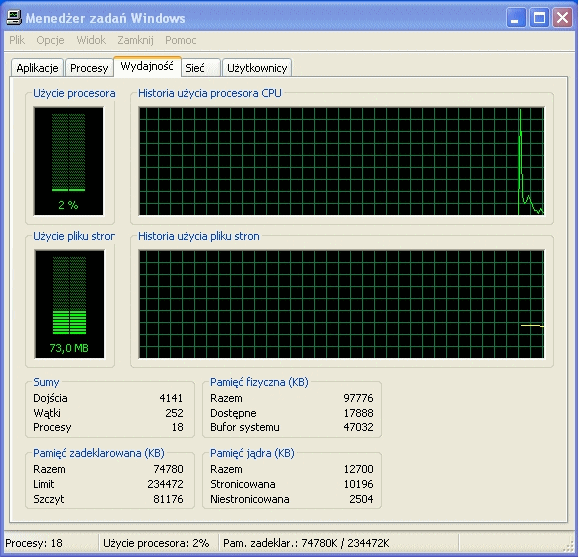Select the Wydajność tab

pyautogui.click(x=147, y=66)
